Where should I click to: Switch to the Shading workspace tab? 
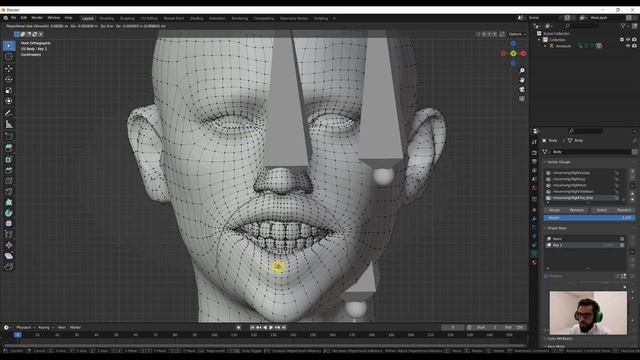[197, 18]
